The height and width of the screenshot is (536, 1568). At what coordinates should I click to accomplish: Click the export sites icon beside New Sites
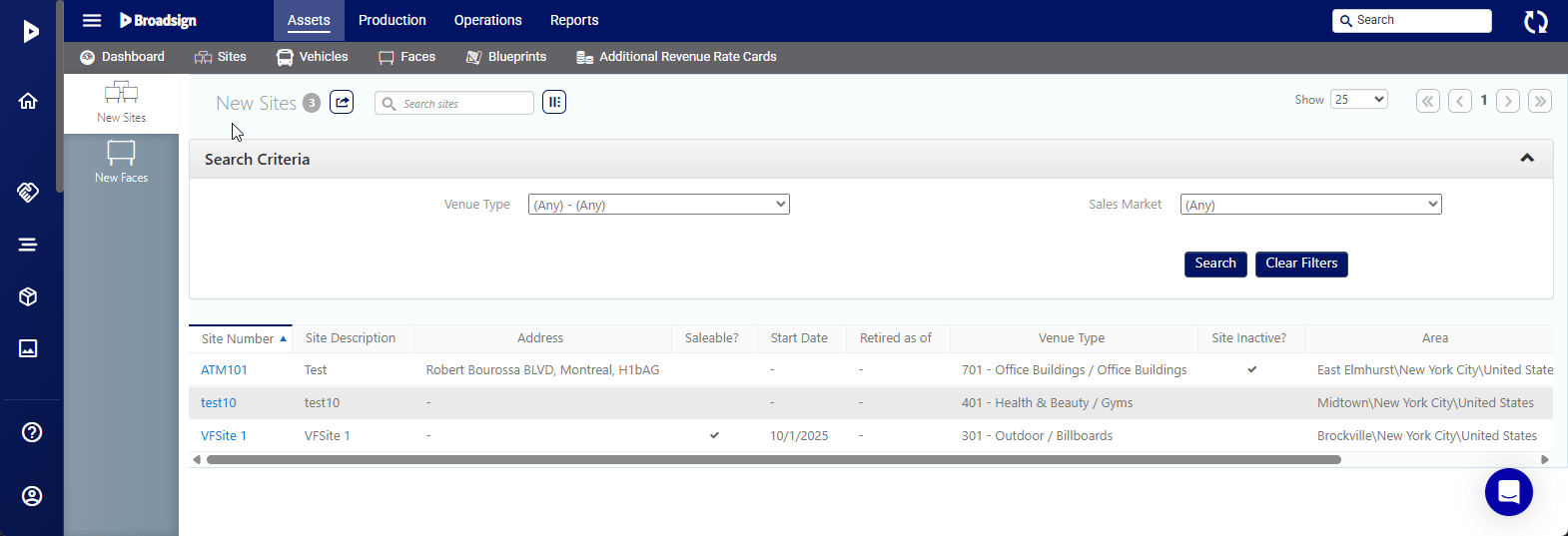point(342,102)
